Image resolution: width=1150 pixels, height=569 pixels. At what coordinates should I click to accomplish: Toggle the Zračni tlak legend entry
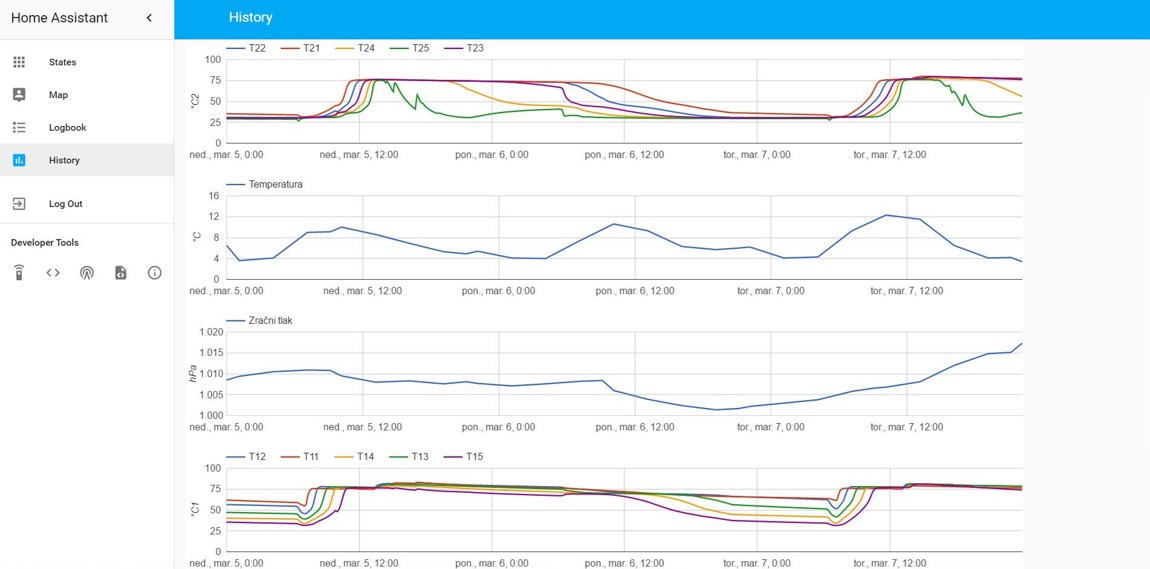pyautogui.click(x=260, y=321)
